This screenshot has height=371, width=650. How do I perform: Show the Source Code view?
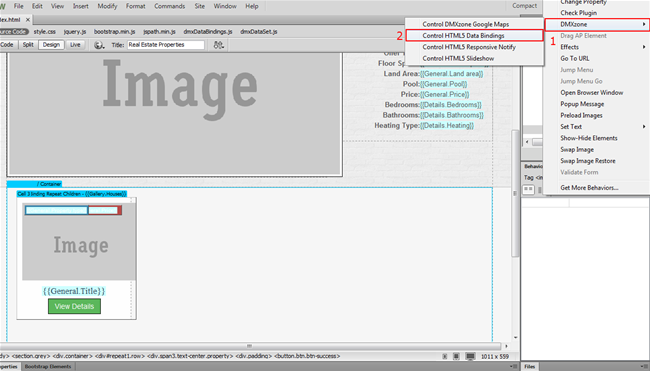pyautogui.click(x=14, y=32)
